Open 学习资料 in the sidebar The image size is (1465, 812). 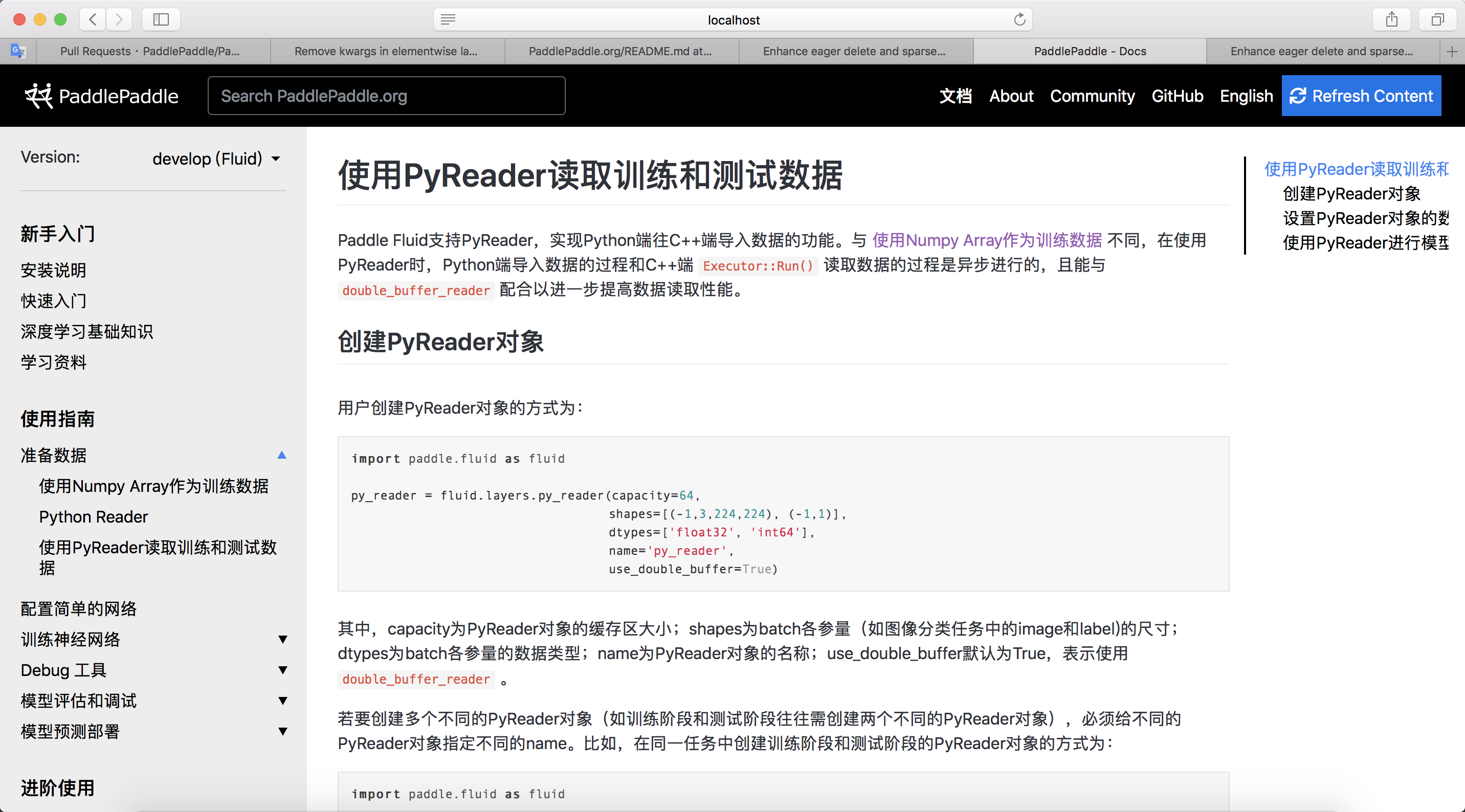pos(54,362)
